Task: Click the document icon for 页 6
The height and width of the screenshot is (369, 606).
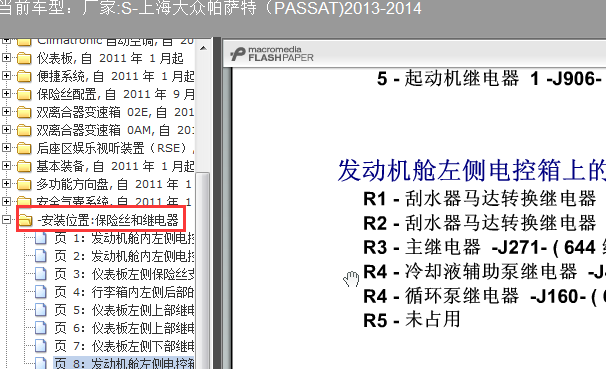Action: coord(41,328)
